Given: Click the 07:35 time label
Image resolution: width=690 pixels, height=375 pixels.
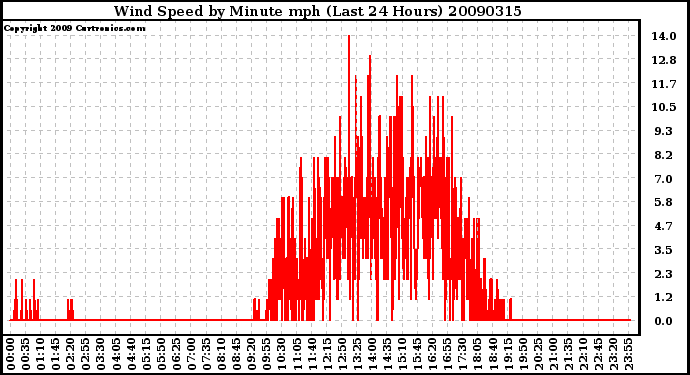Looking at the screenshot, I should [206, 354].
